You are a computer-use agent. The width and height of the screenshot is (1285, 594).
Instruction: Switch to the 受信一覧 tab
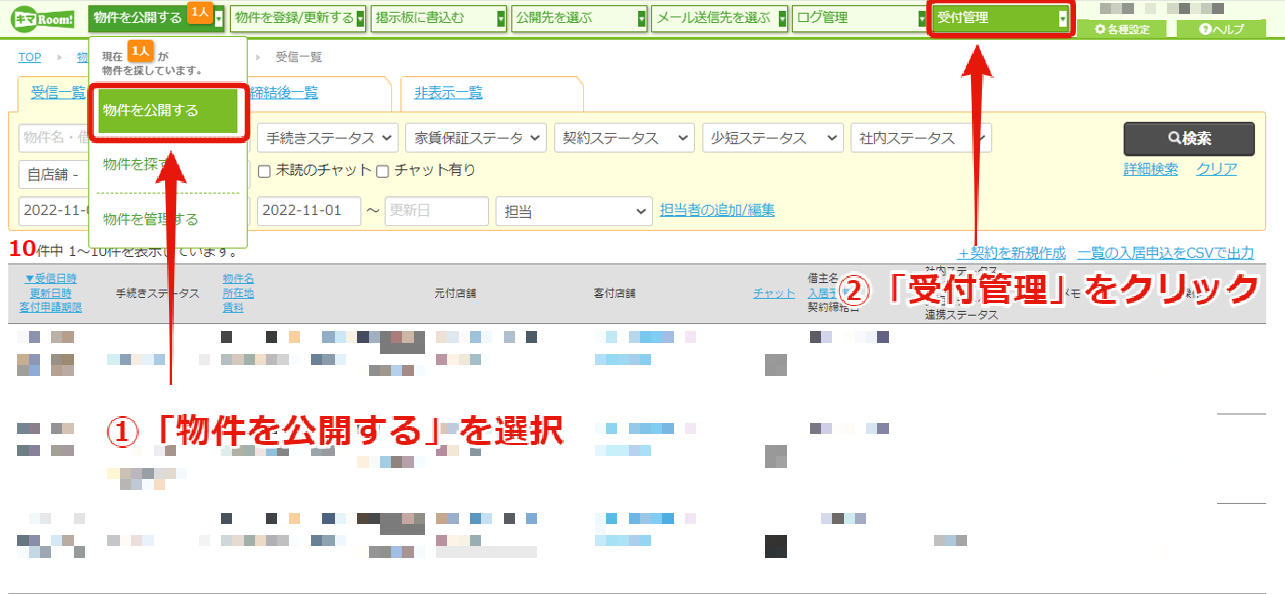[x=58, y=93]
